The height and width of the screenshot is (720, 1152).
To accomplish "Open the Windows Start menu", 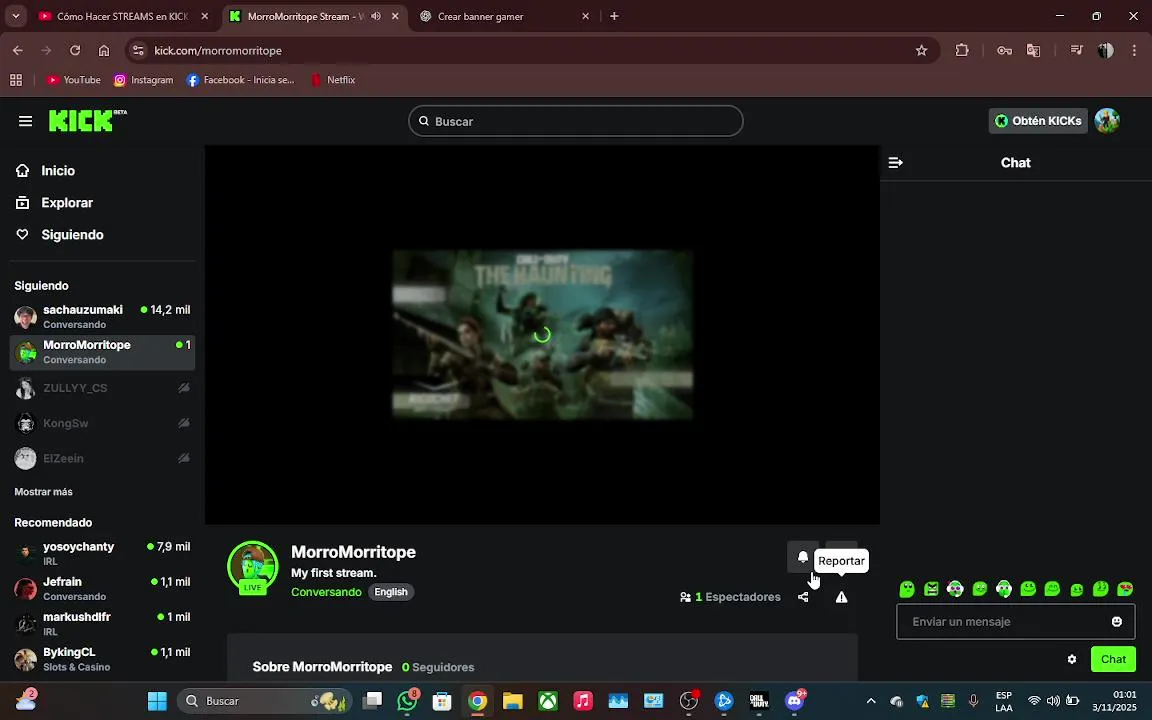I will click(157, 701).
